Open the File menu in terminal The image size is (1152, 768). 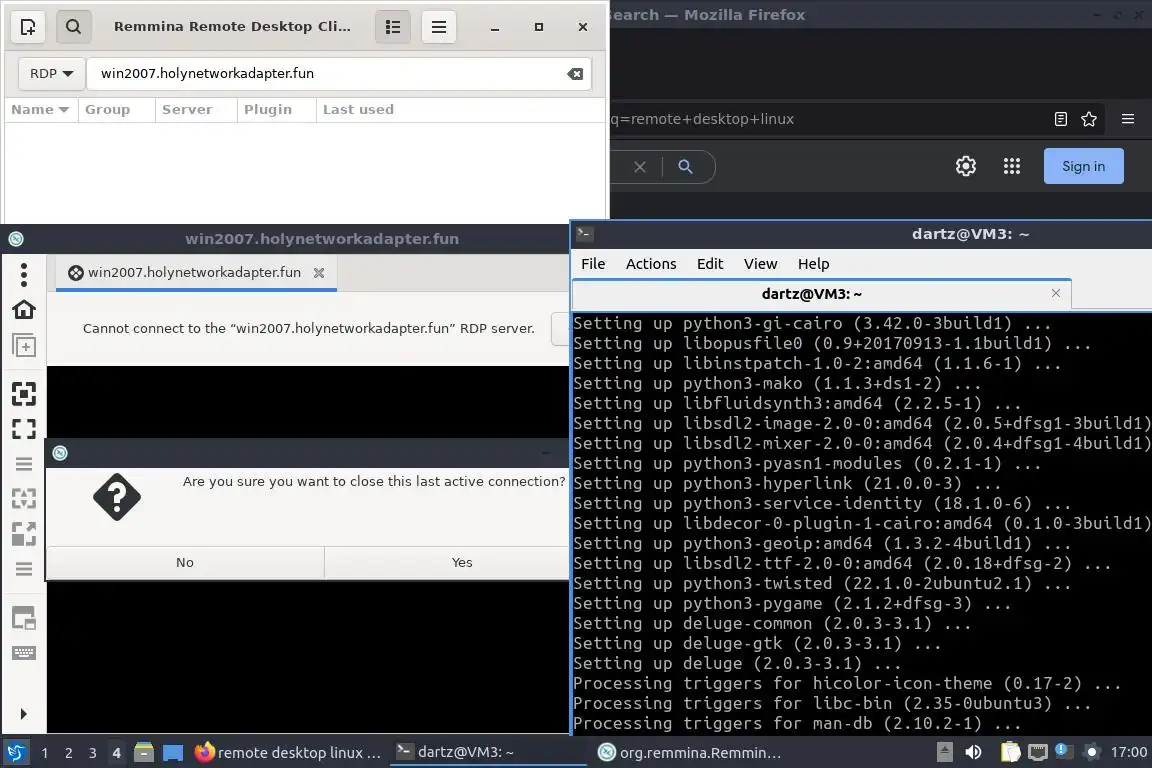tap(593, 264)
